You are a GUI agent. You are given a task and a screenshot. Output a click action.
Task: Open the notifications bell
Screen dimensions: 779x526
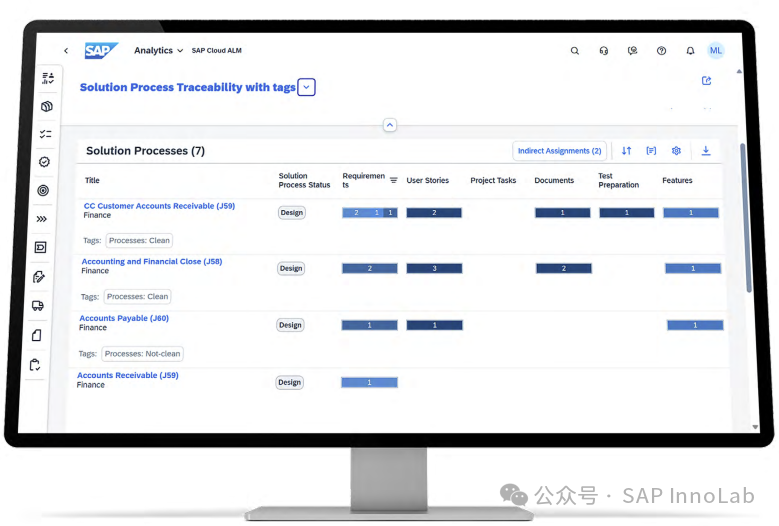690,51
